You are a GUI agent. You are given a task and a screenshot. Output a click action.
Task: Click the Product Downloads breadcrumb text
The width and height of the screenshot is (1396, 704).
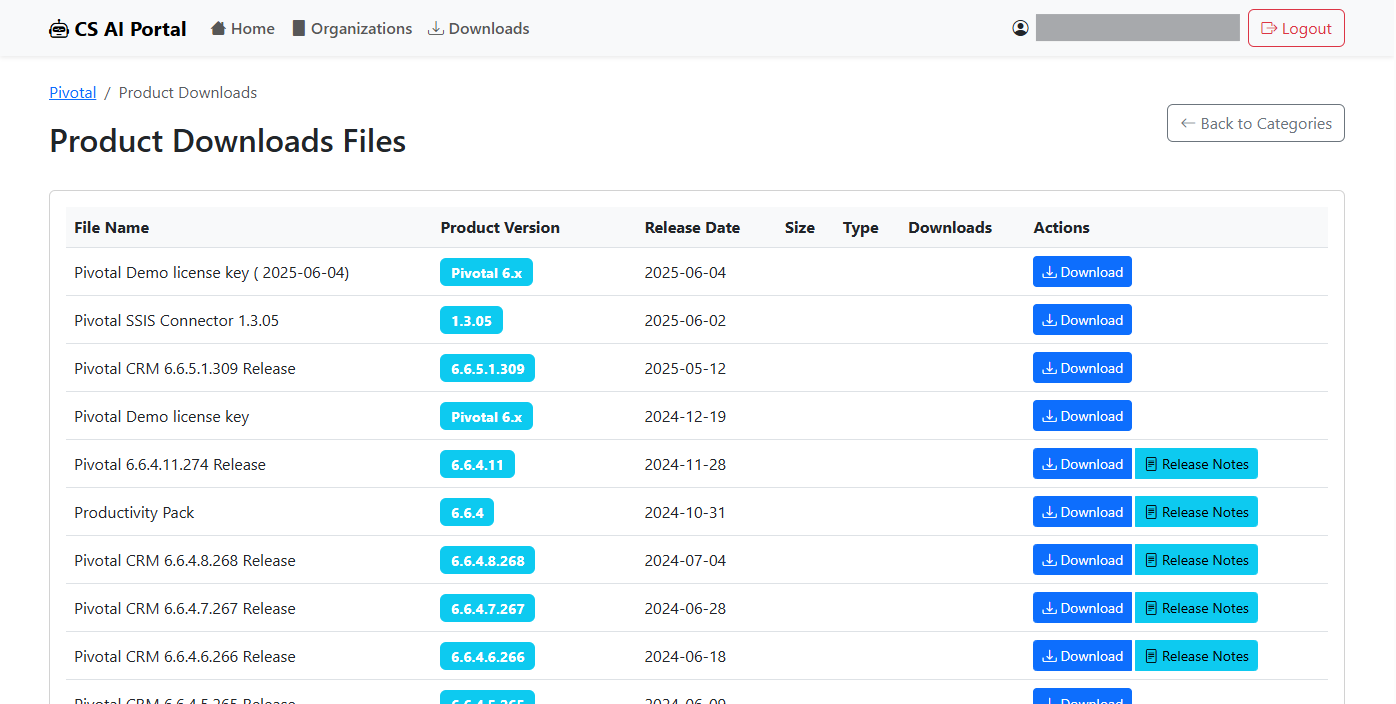click(x=188, y=93)
